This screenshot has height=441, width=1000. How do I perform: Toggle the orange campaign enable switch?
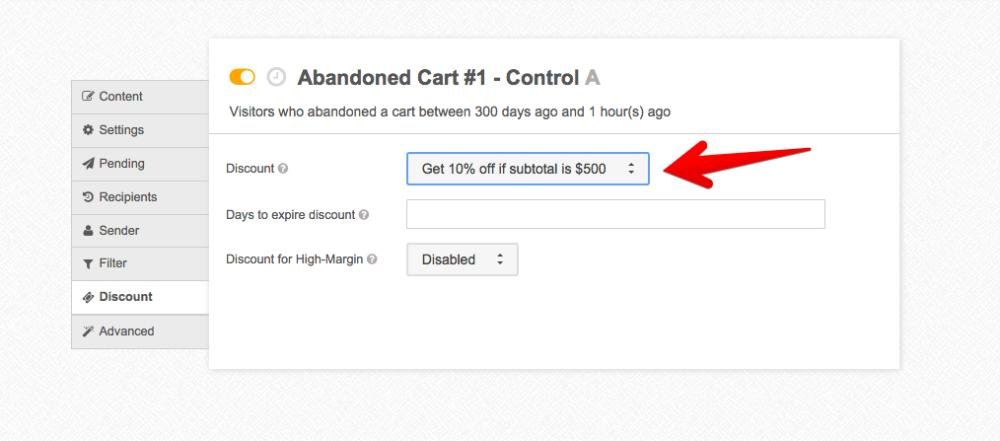(242, 77)
